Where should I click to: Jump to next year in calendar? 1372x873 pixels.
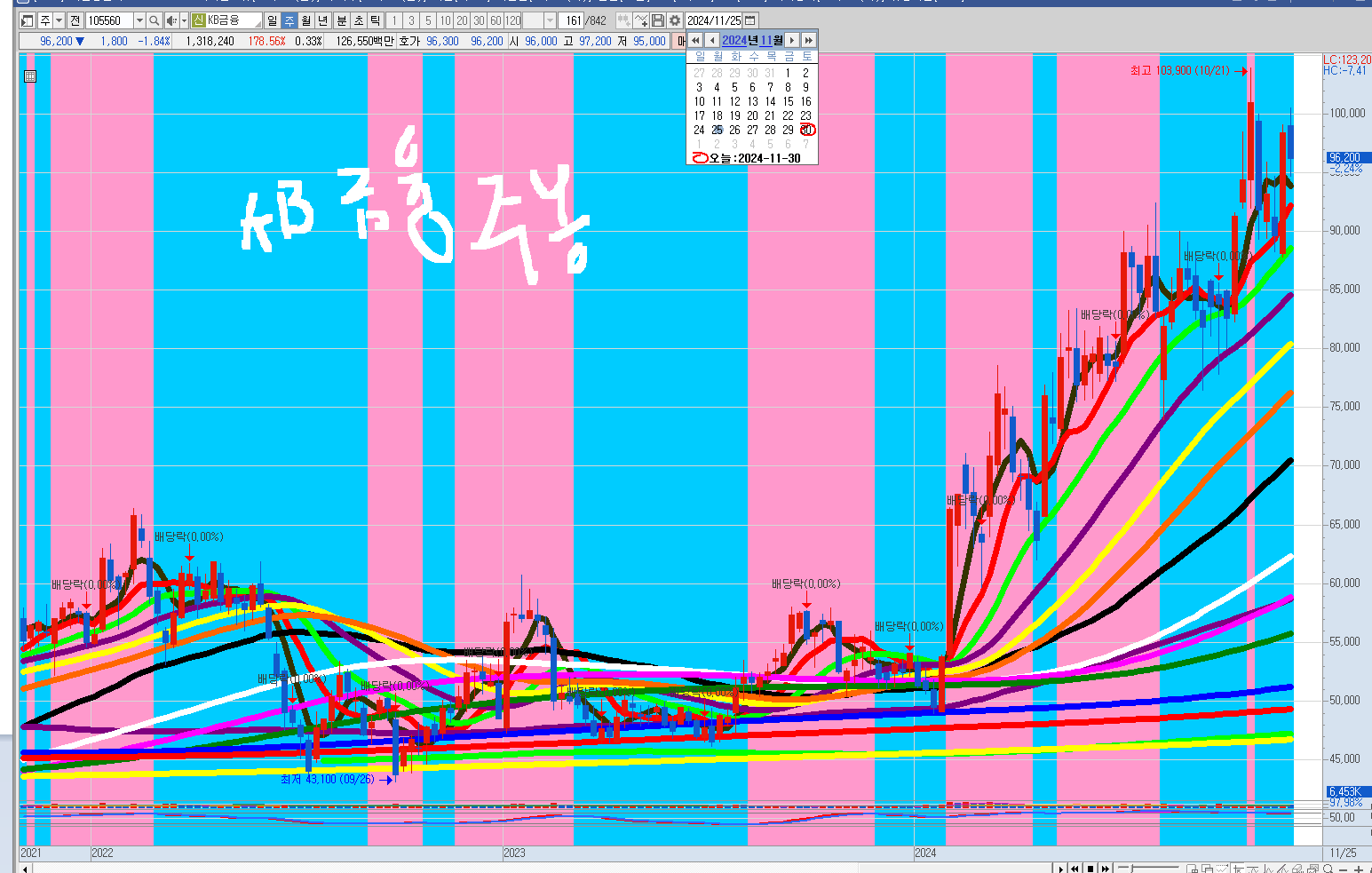[808, 40]
